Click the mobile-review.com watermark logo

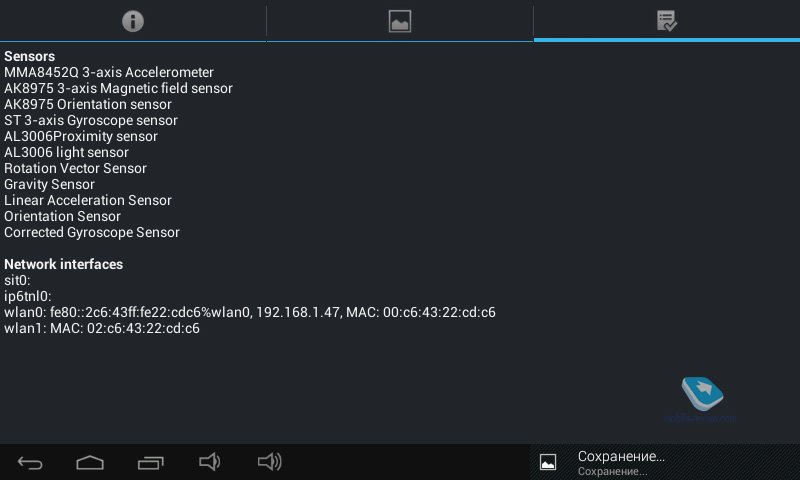[702, 400]
